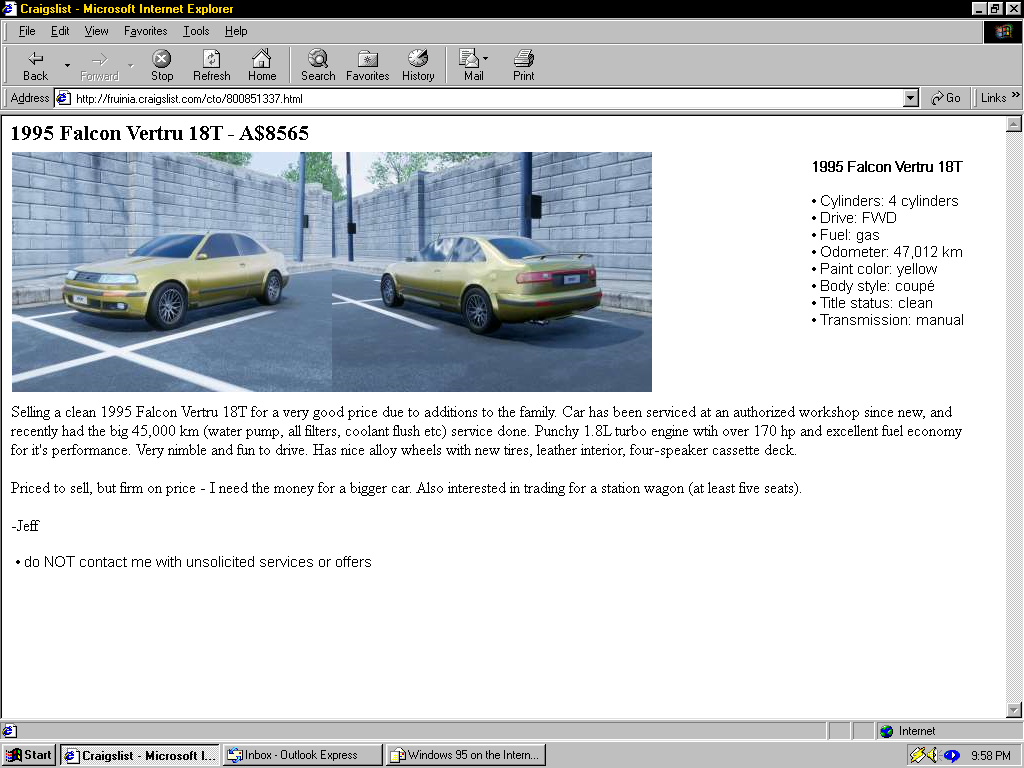Viewport: 1024px width, 768px height.
Task: Click the volume speaker tray icon
Action: [933, 756]
